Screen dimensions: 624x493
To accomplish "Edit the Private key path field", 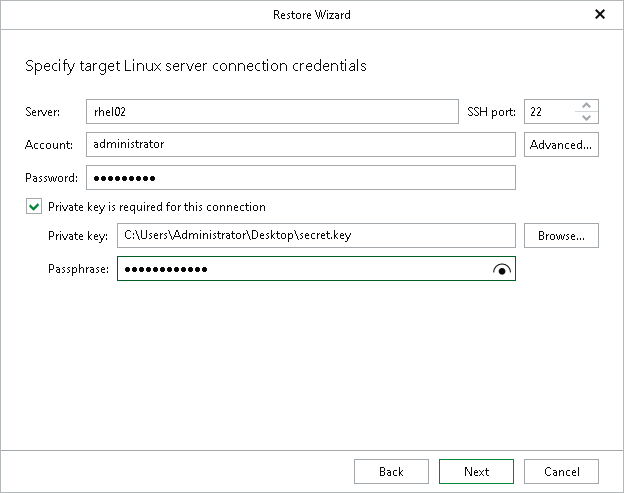I will point(316,236).
